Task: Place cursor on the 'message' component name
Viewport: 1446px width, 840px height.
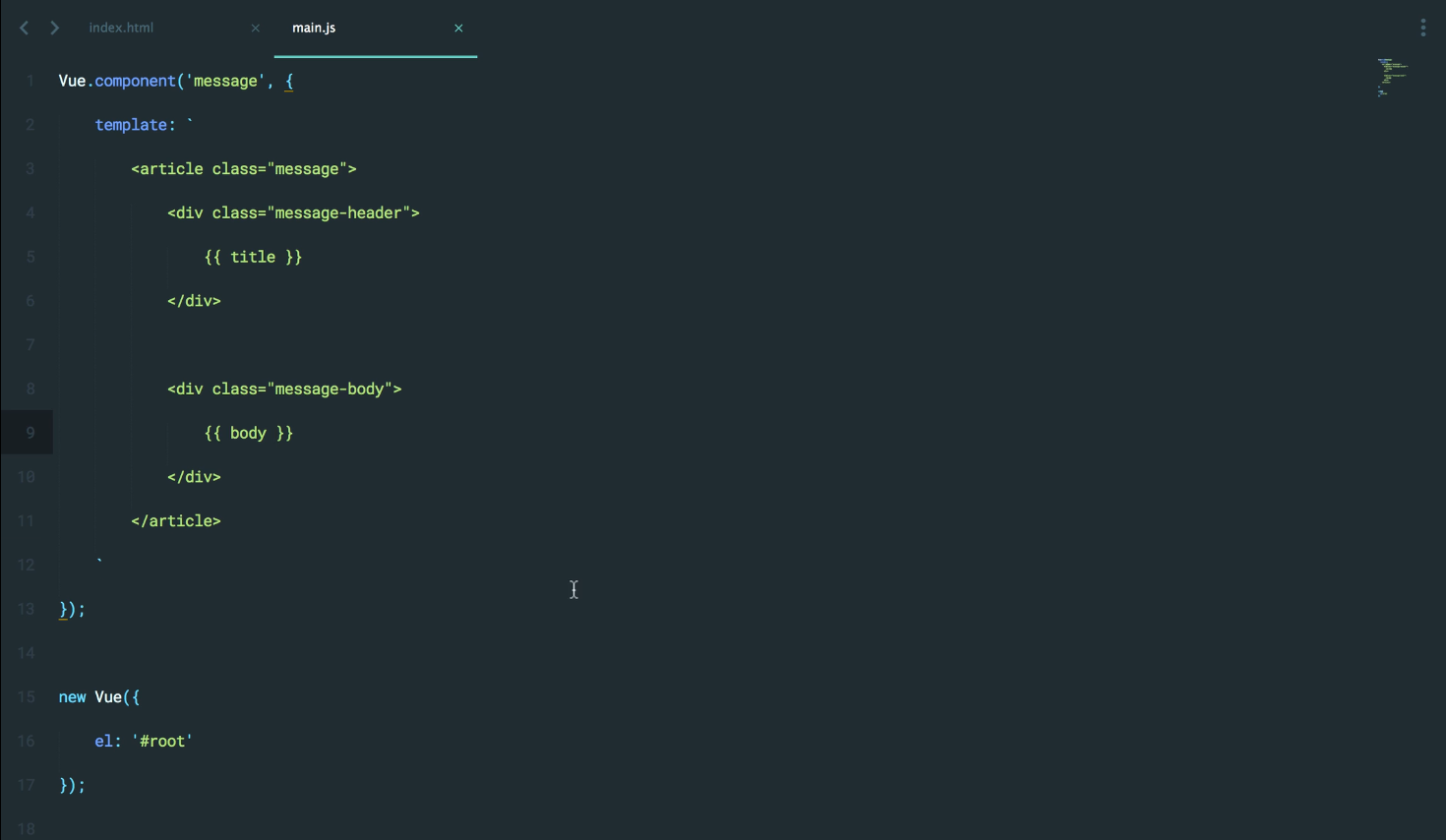Action: pos(225,82)
